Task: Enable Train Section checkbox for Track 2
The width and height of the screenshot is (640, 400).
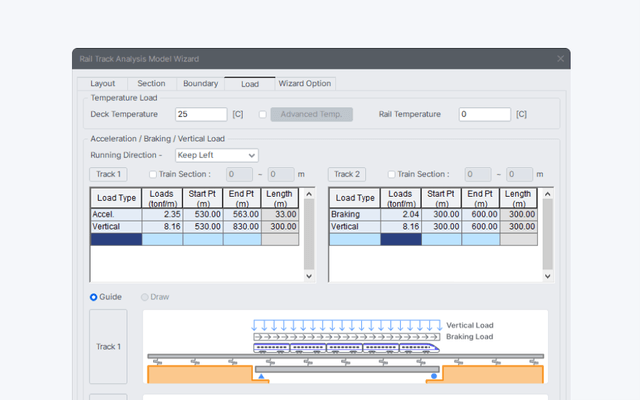Action: pos(391,174)
